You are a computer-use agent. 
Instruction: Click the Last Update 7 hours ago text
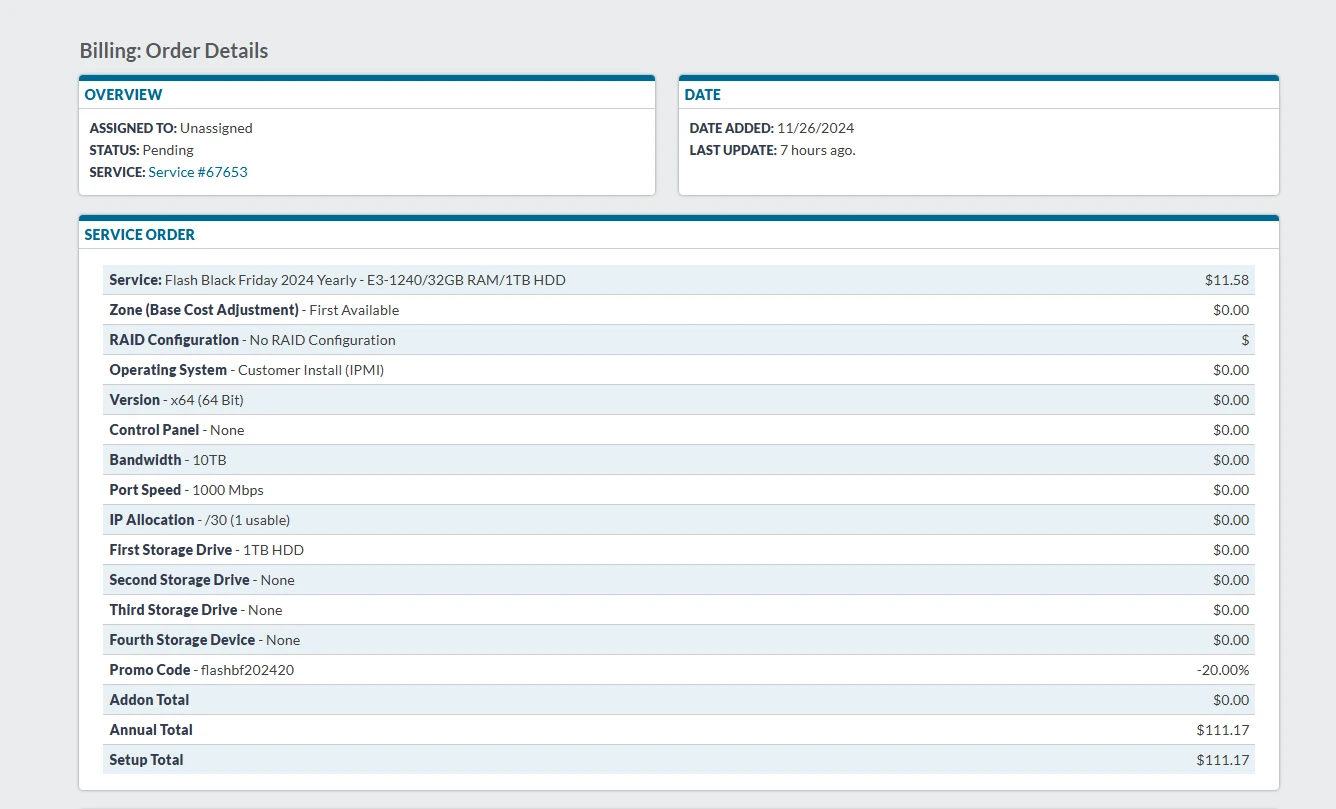pyautogui.click(x=772, y=150)
